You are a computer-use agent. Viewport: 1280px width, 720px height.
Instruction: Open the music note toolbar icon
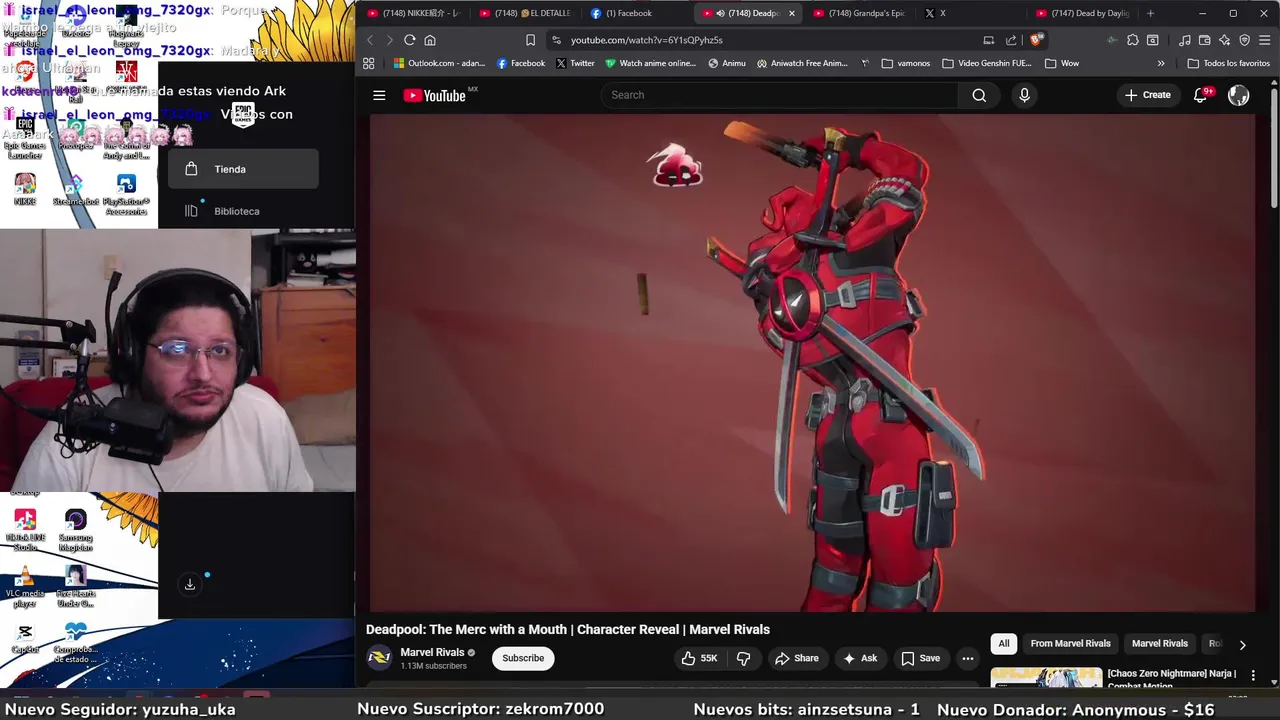pyautogui.click(x=1184, y=40)
